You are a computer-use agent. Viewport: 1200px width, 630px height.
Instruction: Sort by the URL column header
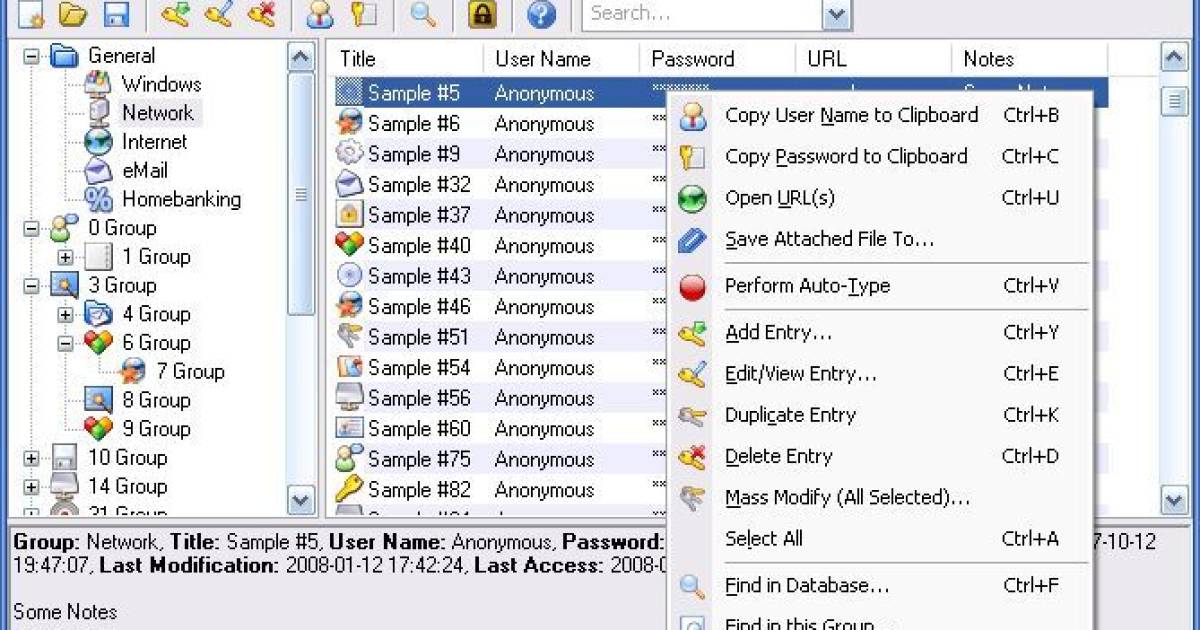pos(874,59)
